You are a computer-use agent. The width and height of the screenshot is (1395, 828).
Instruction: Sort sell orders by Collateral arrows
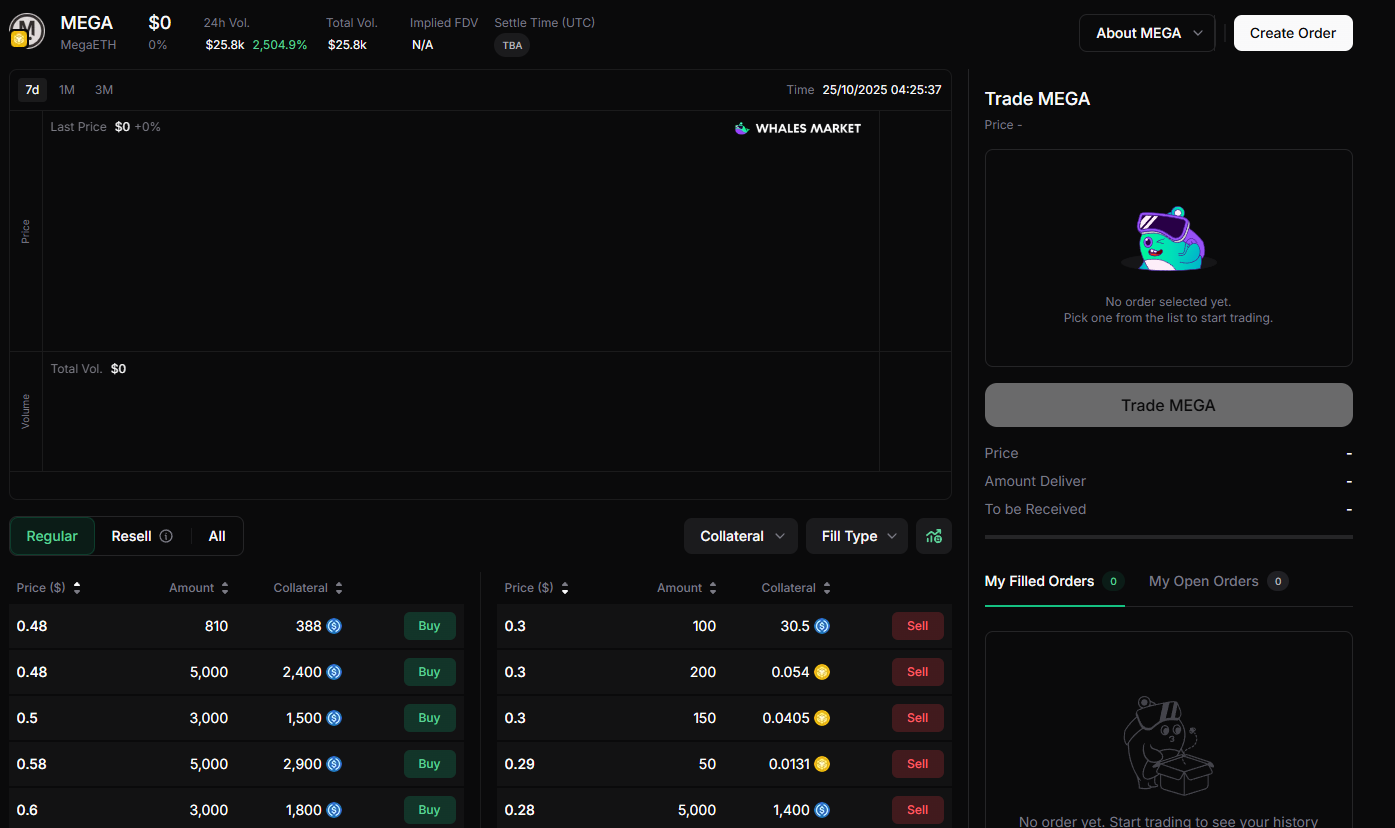point(827,588)
